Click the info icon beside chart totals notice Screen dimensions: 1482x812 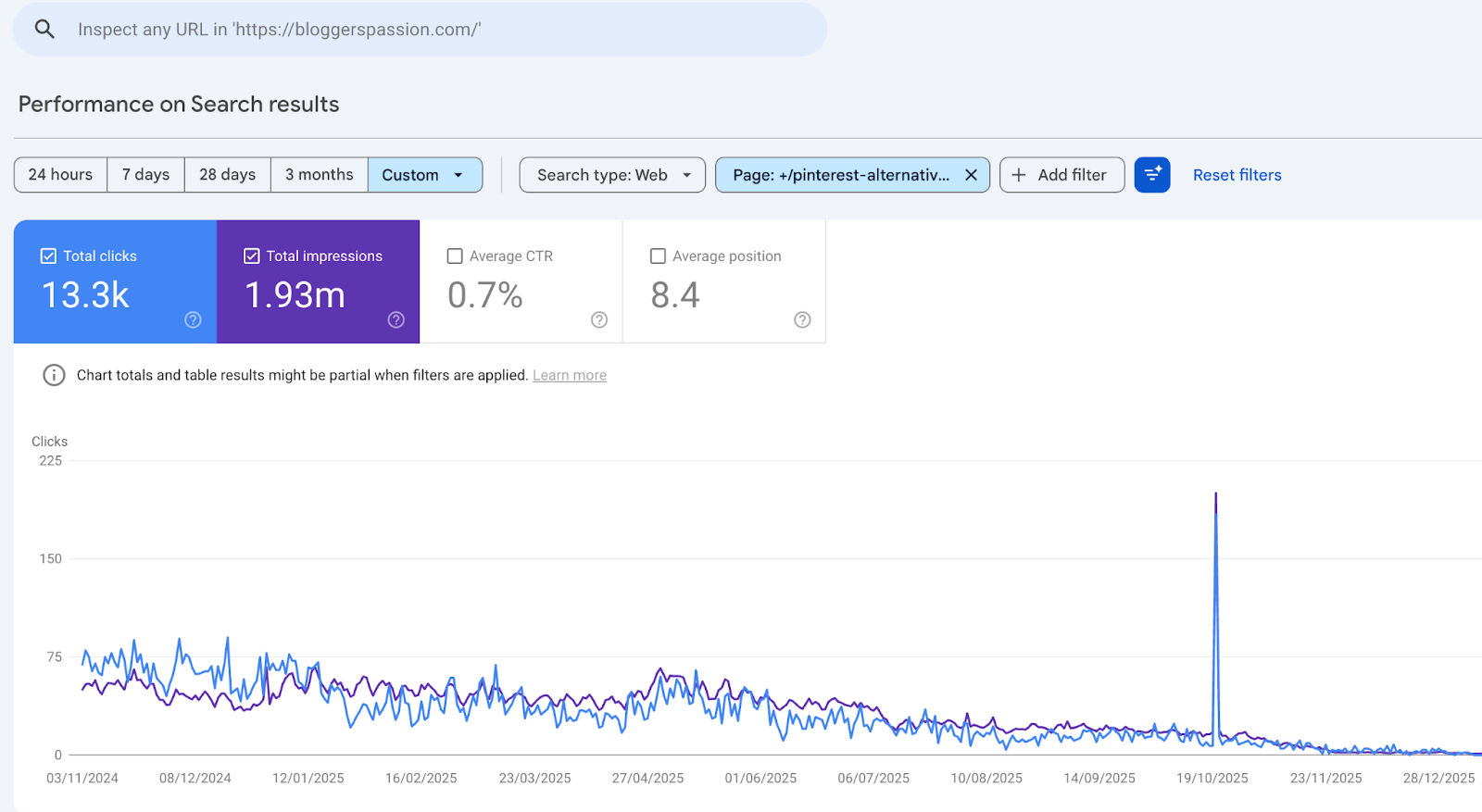point(54,375)
